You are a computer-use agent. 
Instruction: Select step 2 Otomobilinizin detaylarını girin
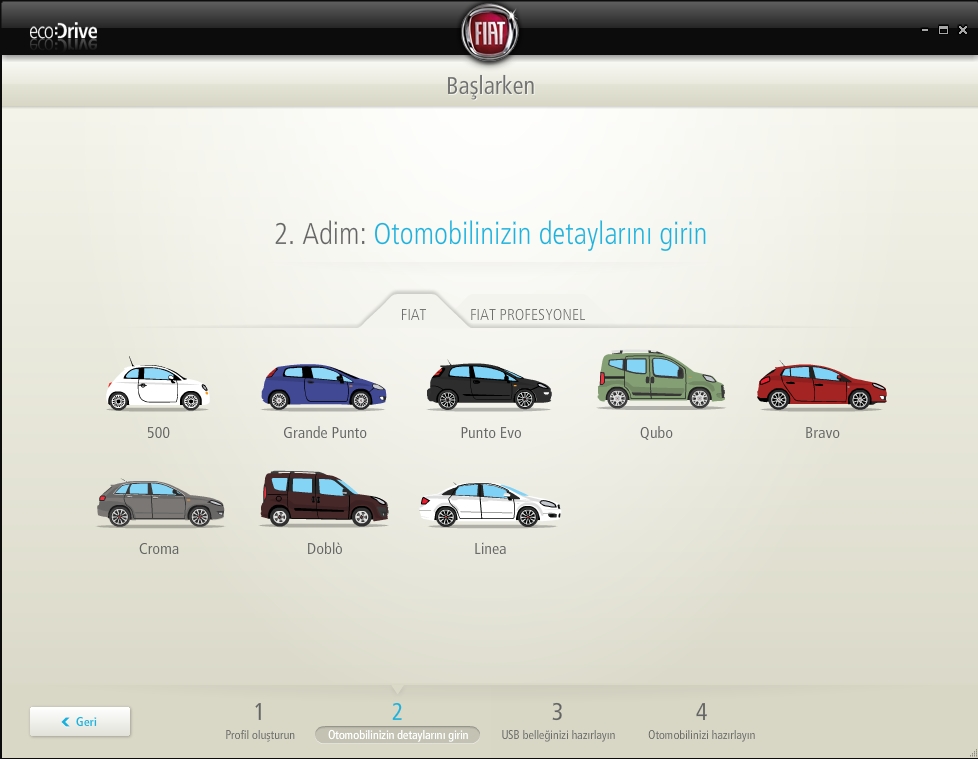point(397,722)
